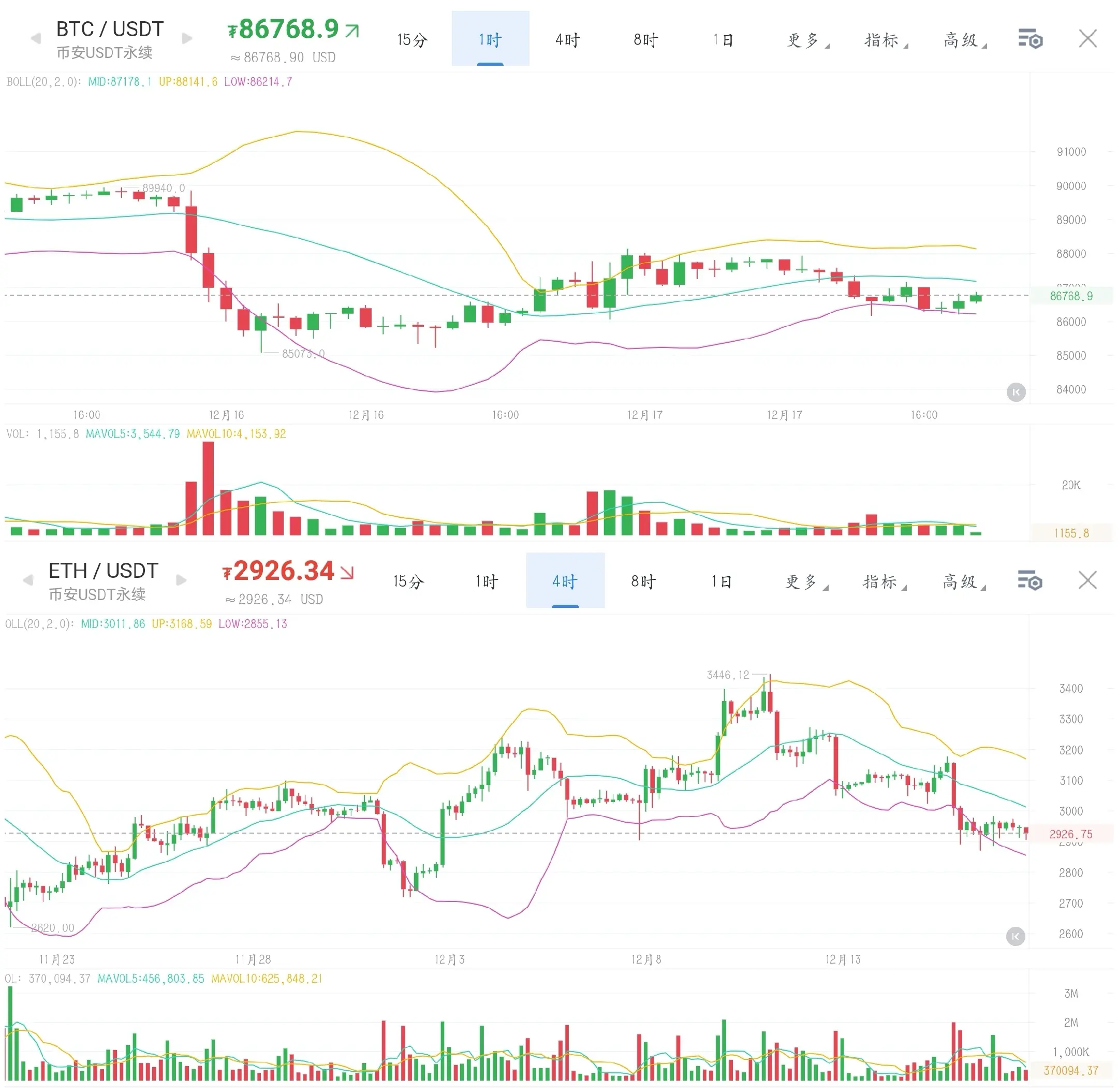
Task: Click the ETH price 2926.34 label
Action: point(283,571)
